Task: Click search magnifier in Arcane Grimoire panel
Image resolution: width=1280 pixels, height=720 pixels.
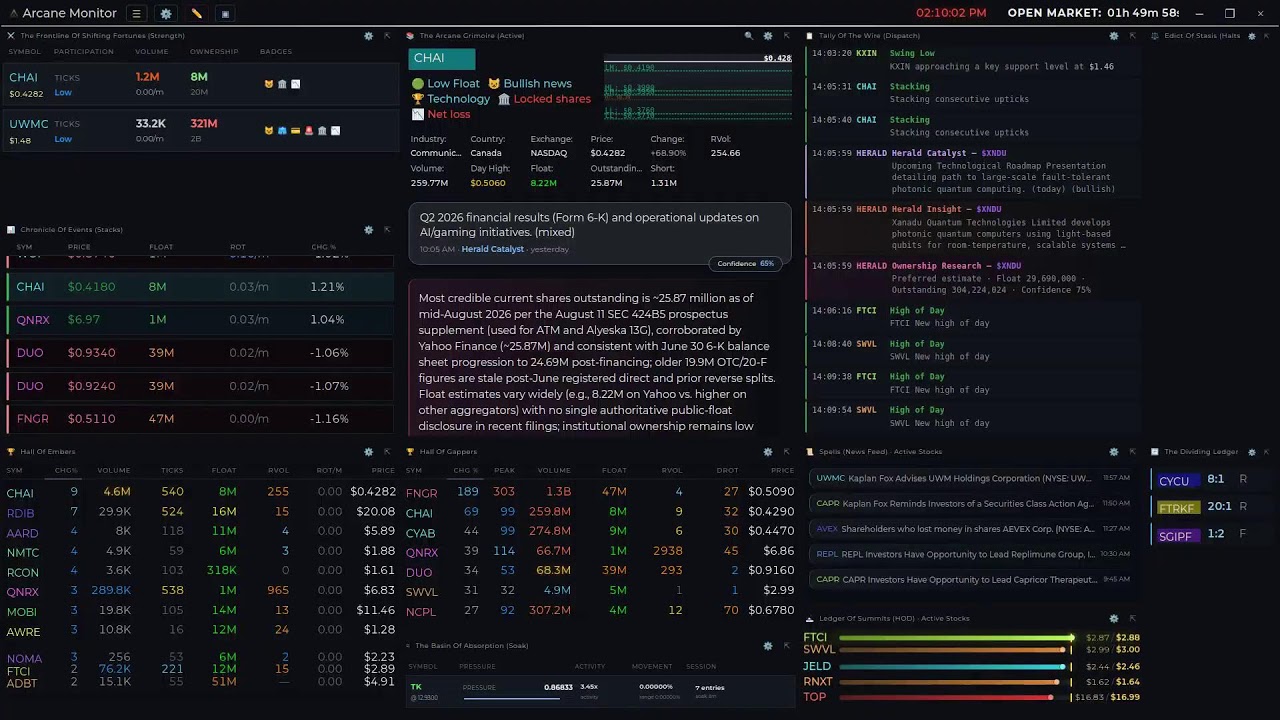Action: tap(749, 35)
